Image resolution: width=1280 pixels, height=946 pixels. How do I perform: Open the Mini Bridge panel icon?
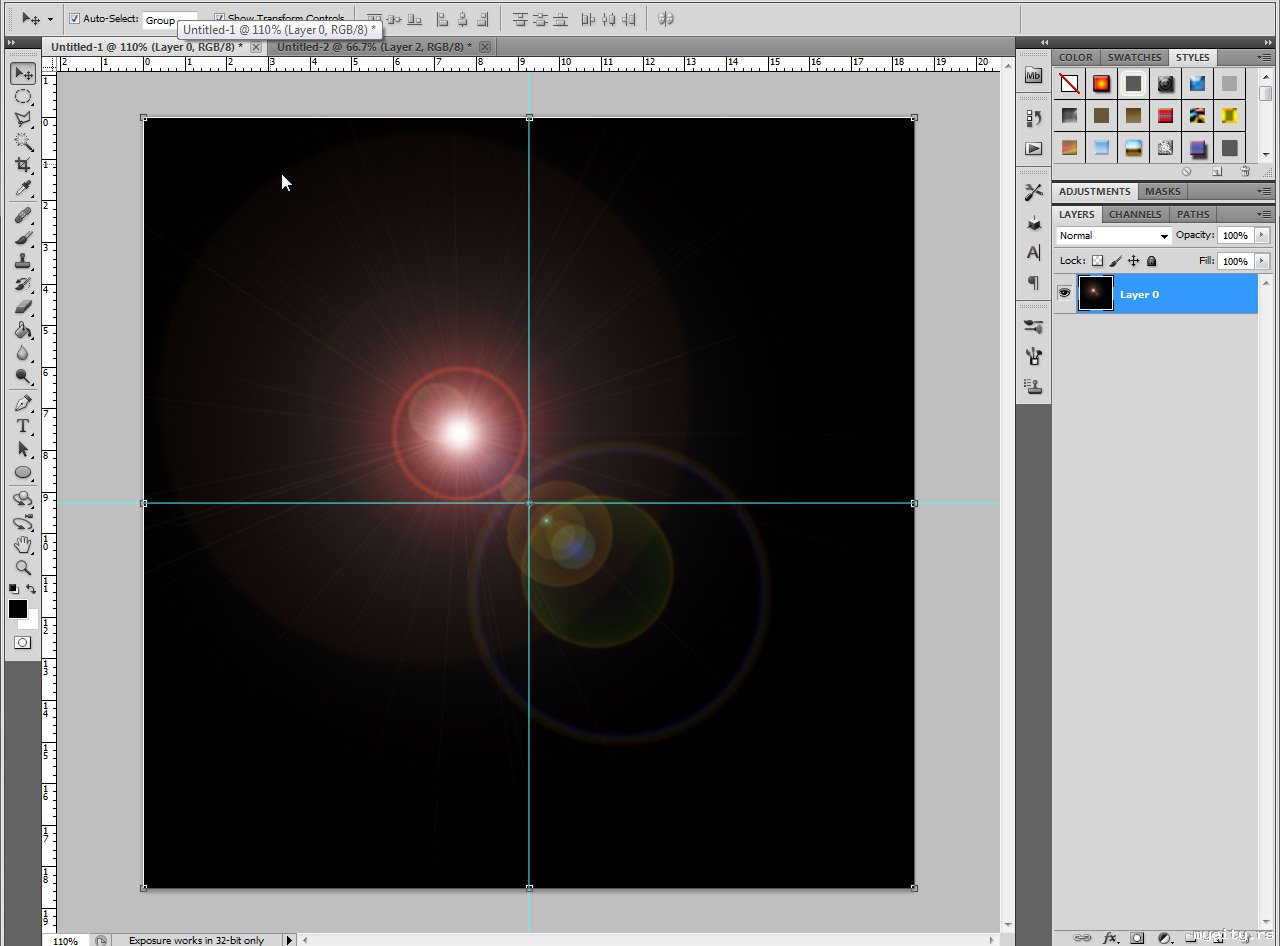point(1034,76)
